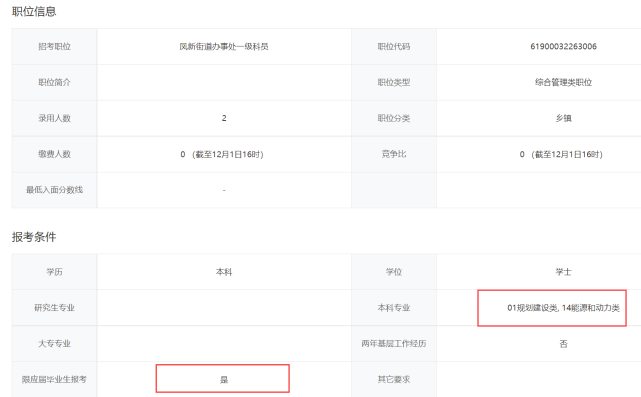Click the 报考条件 section heading
Image resolution: width=641 pixels, height=397 pixels.
(34, 237)
